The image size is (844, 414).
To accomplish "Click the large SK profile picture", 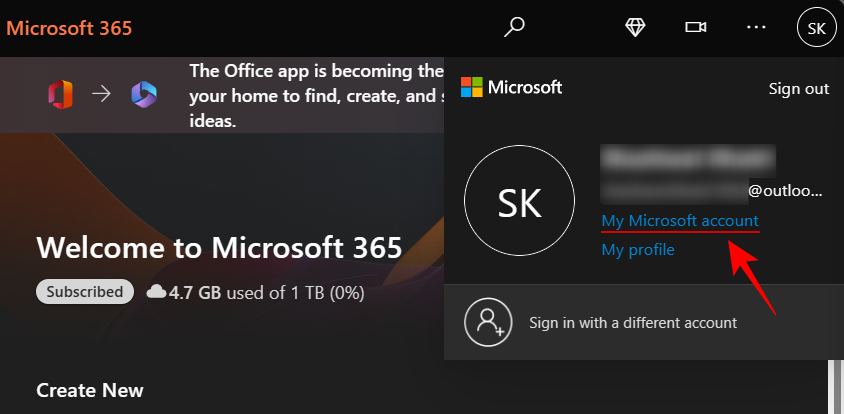I will (519, 204).
